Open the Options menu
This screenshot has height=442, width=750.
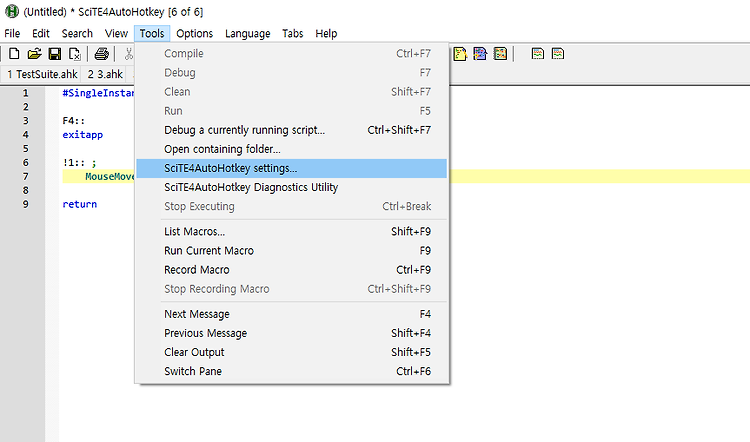coord(194,33)
